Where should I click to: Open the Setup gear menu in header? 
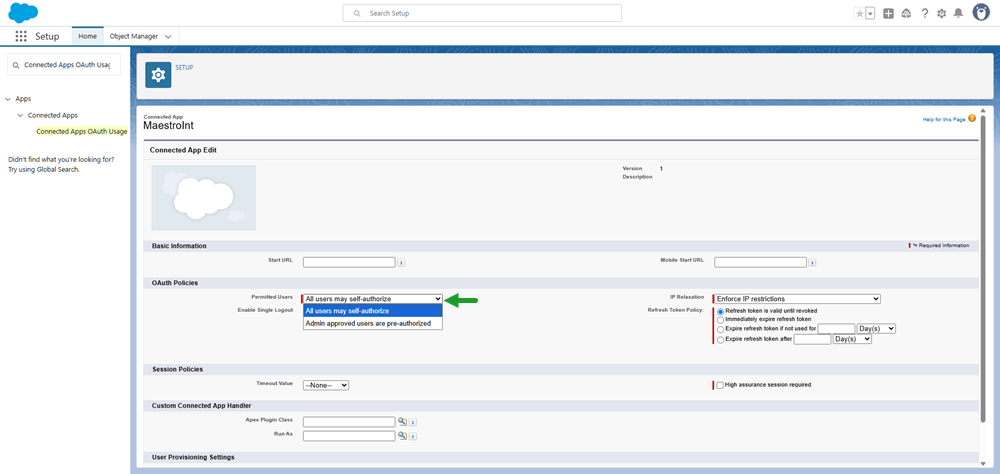click(941, 13)
